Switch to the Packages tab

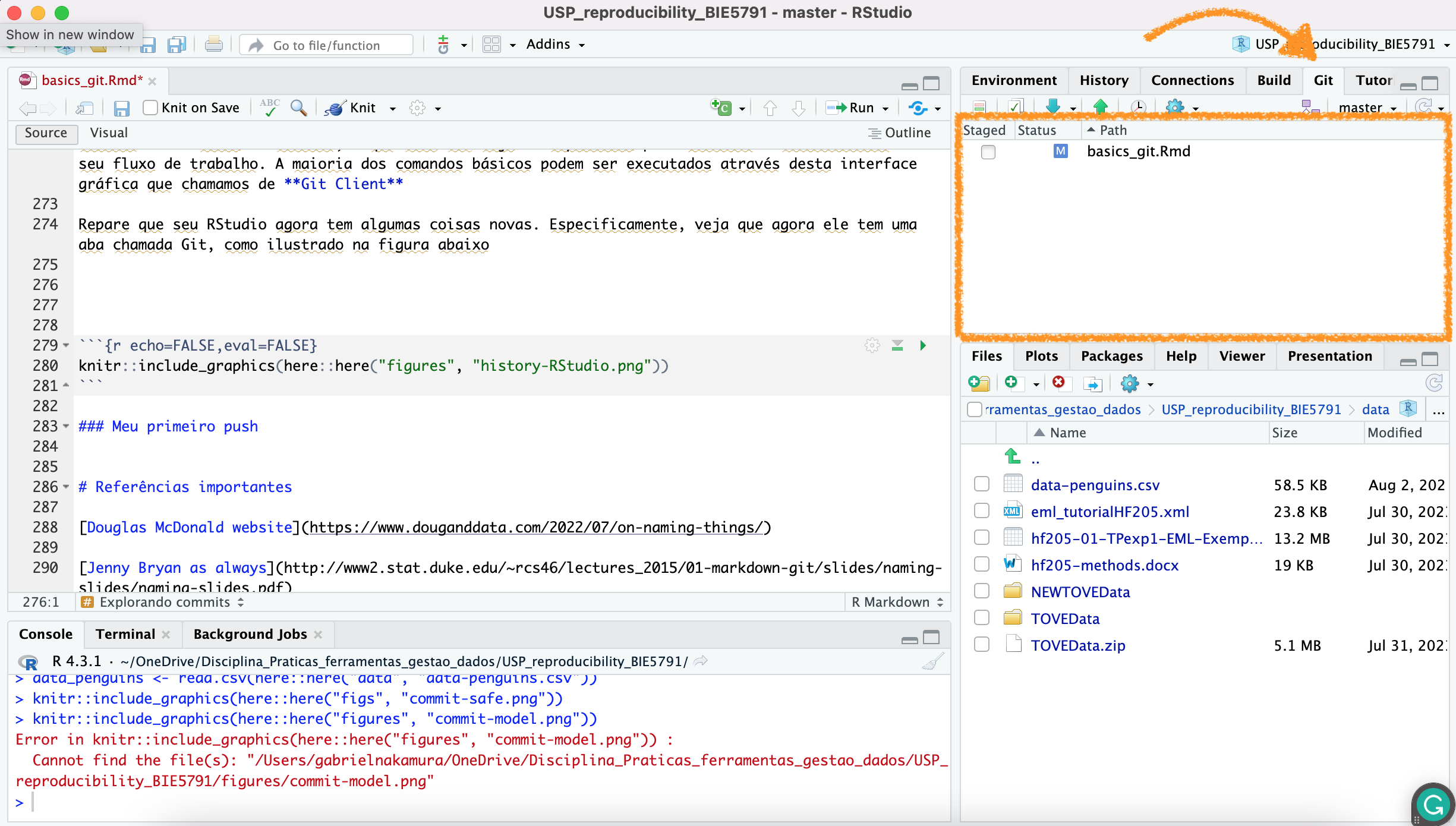(1111, 356)
